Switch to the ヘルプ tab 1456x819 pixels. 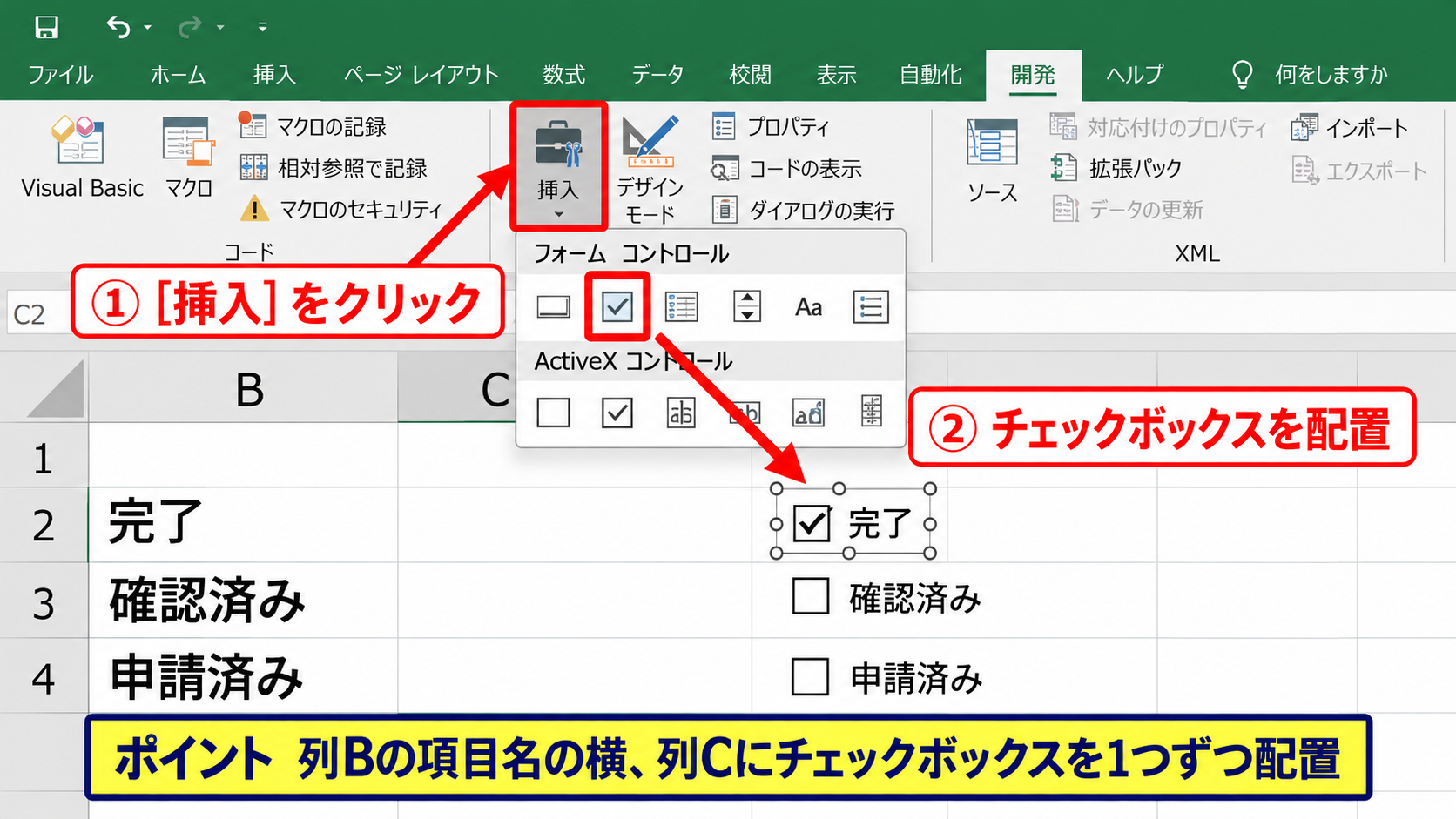(x=1135, y=75)
